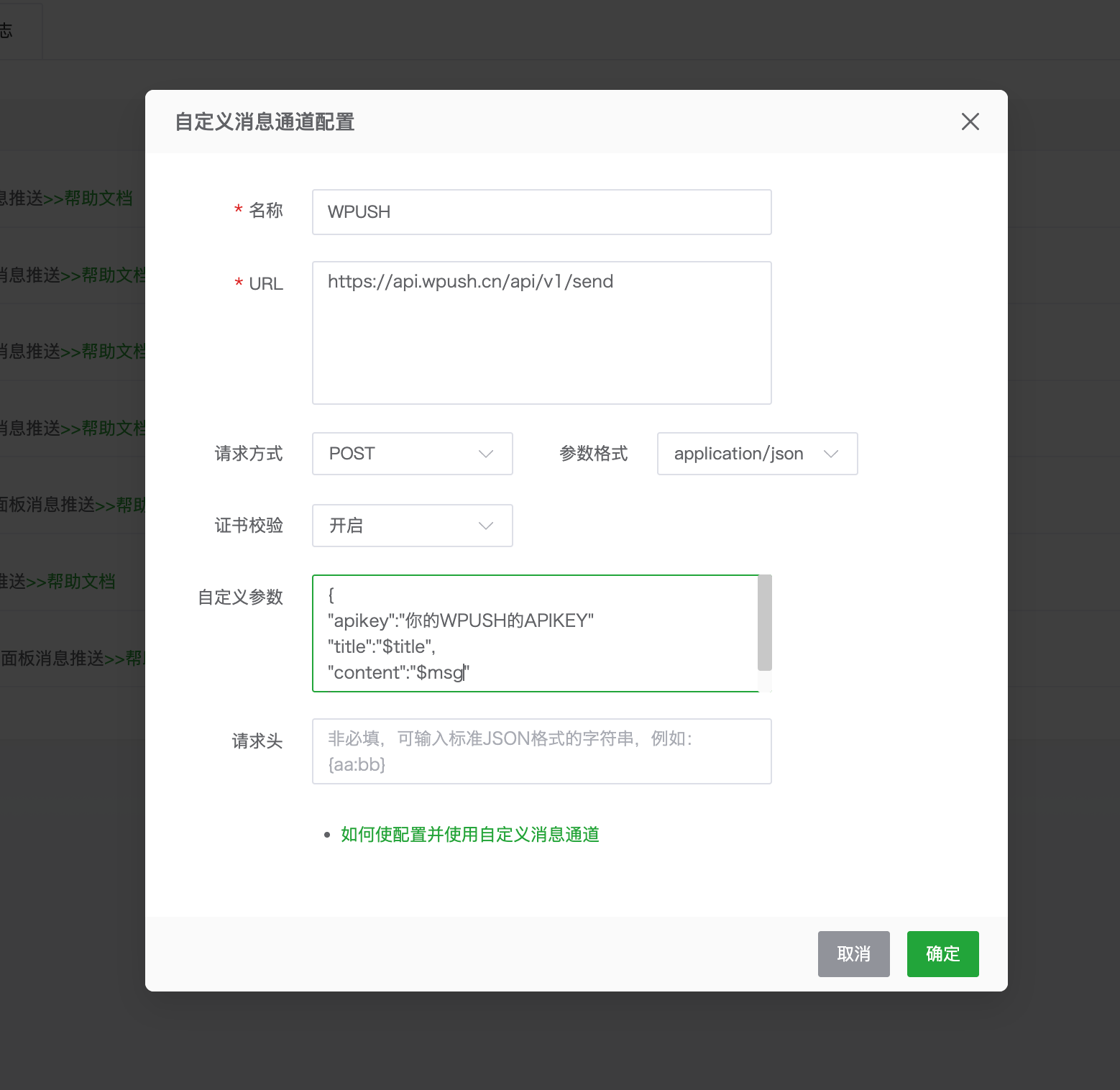Click the 自定义消息通道配置 dialog title

(x=265, y=122)
